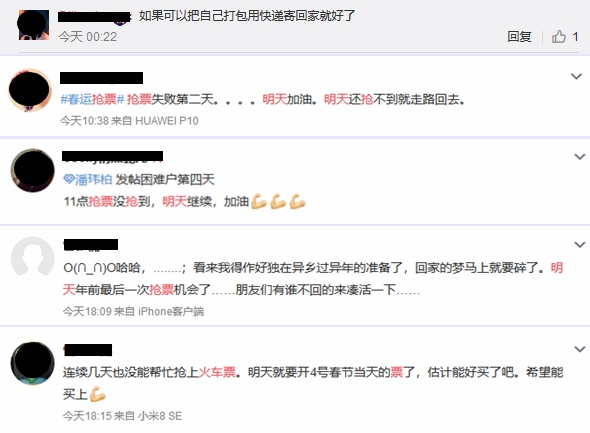Image resolution: width=590 pixels, height=433 pixels.
Task: Click the iPhone客户端 source link
Action: (x=171, y=311)
